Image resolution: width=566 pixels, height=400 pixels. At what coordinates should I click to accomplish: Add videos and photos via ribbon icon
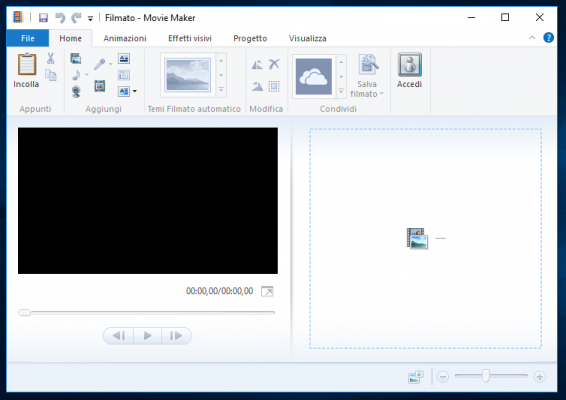pyautogui.click(x=75, y=58)
